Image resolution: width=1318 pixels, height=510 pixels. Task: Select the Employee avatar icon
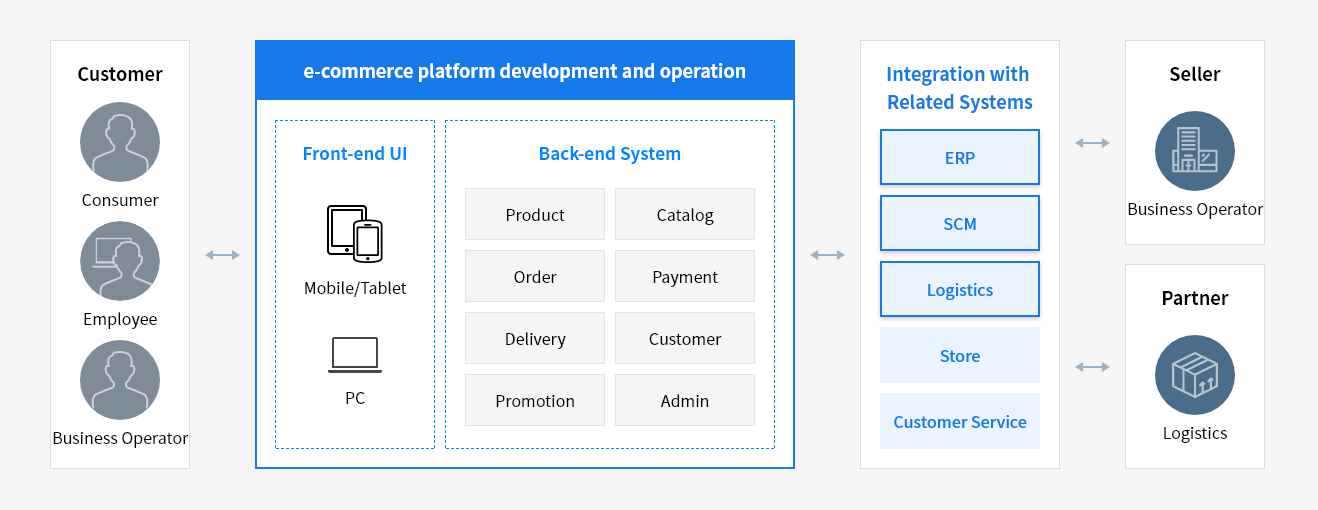click(x=120, y=262)
